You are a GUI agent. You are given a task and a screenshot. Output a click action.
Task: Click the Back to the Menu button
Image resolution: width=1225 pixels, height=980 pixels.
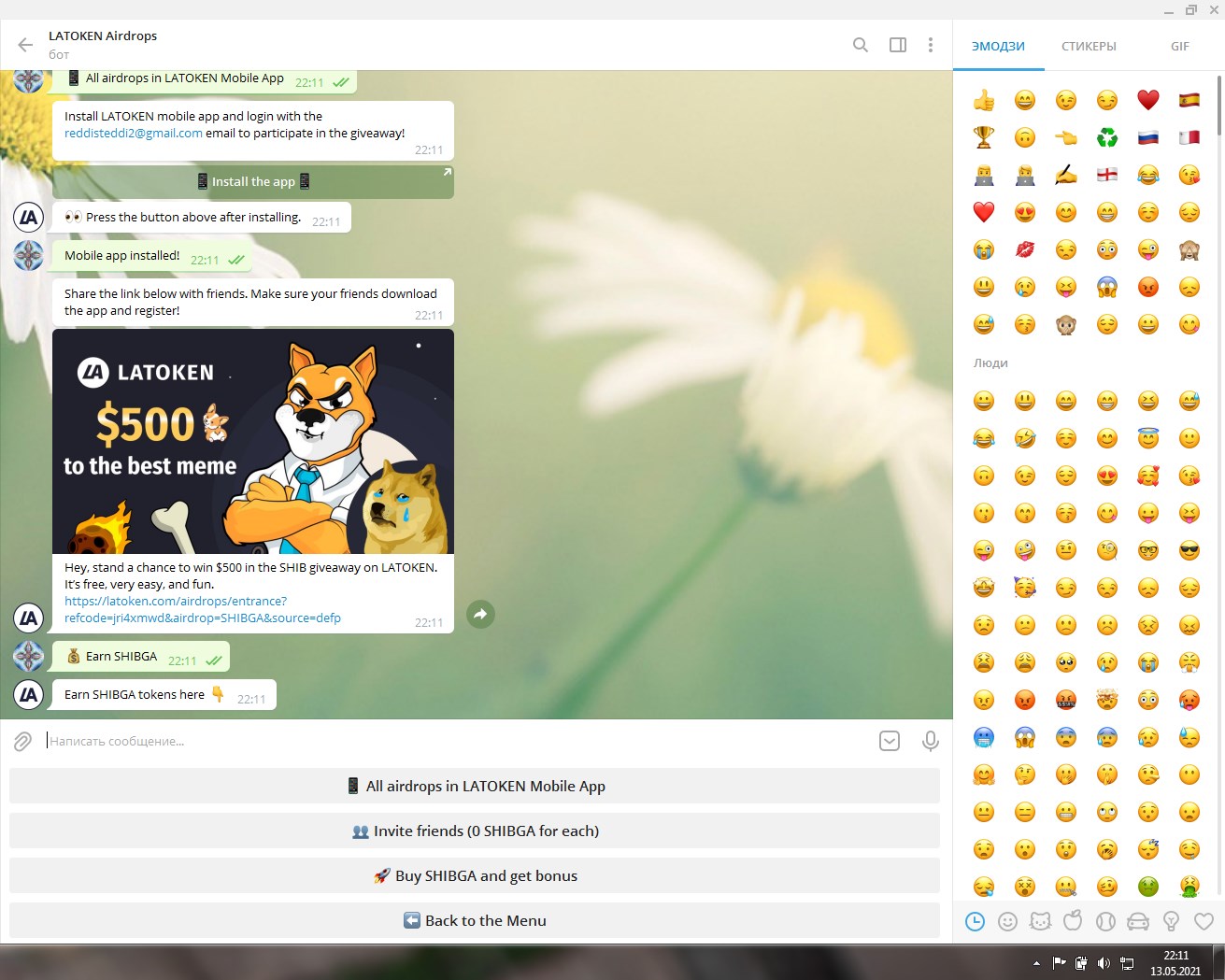(x=475, y=920)
